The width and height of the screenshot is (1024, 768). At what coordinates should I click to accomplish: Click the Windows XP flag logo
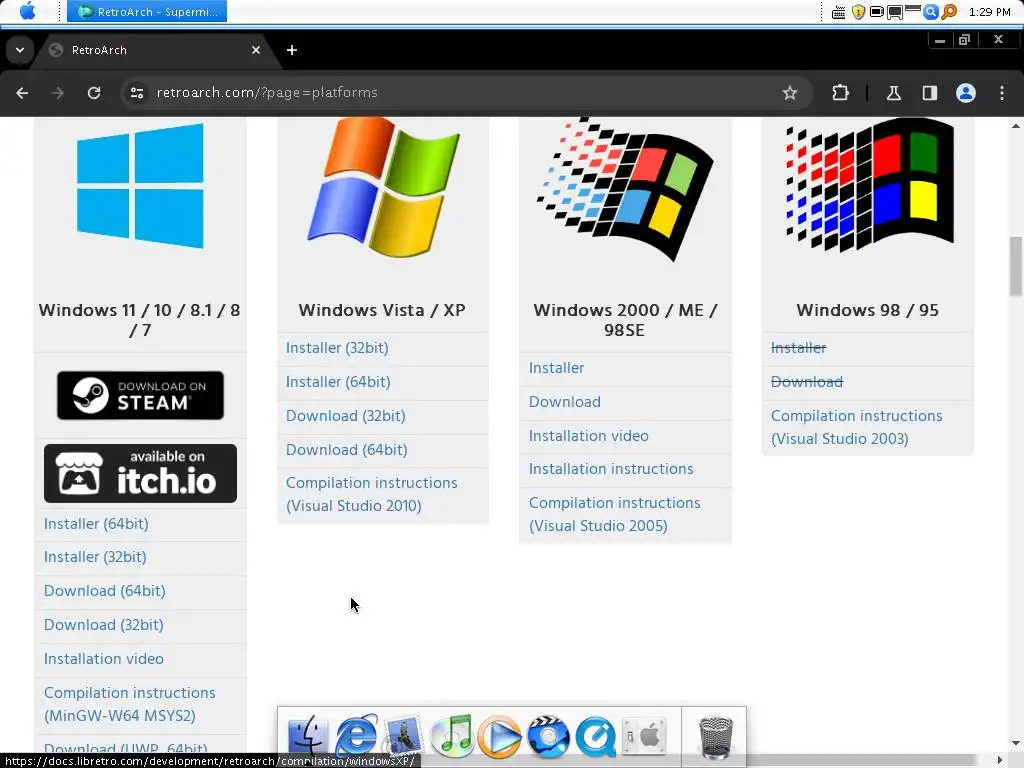coord(383,186)
